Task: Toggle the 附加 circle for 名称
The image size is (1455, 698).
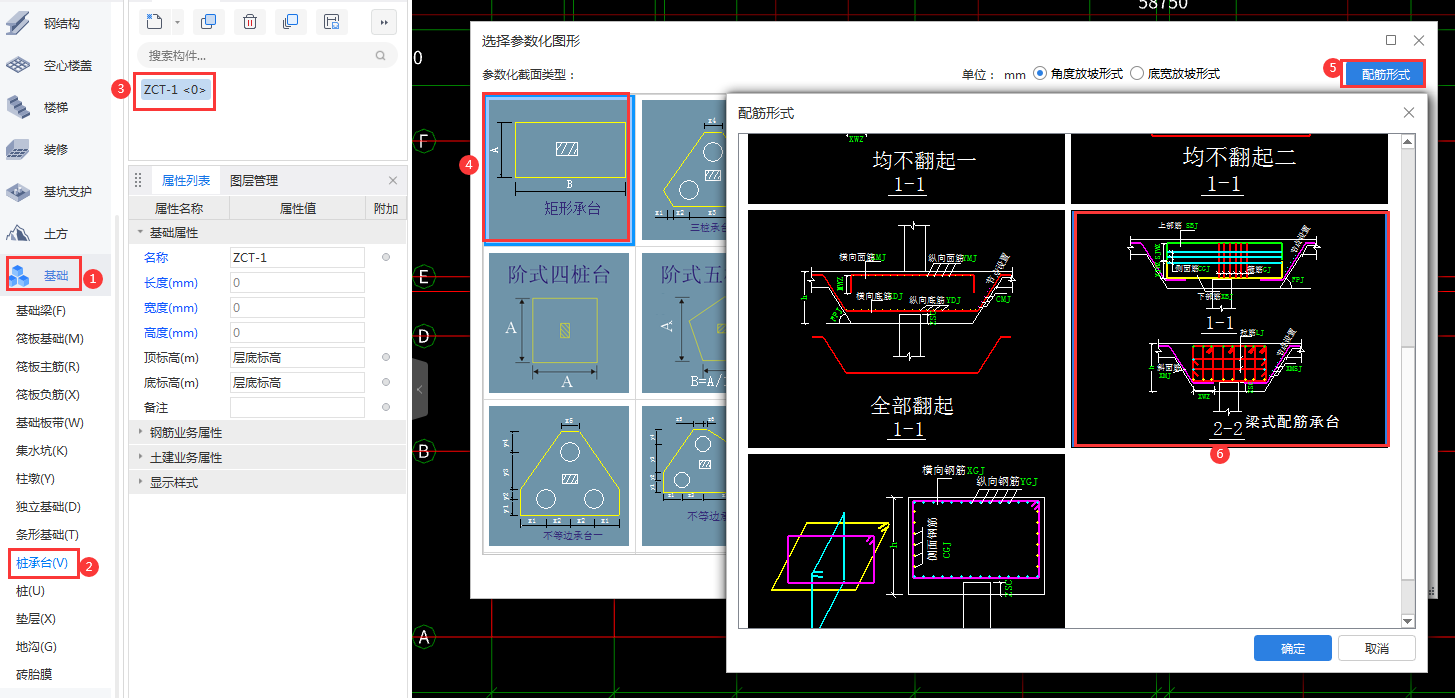Action: (x=386, y=258)
